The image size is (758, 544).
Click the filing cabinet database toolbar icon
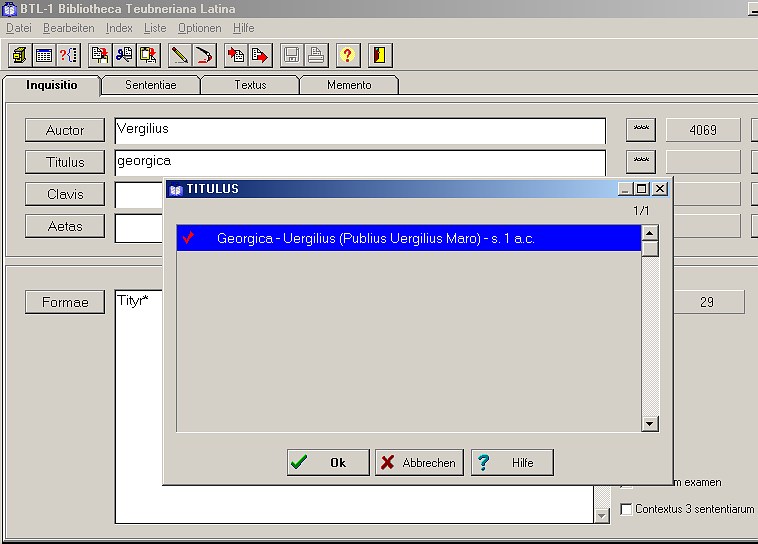(20, 55)
